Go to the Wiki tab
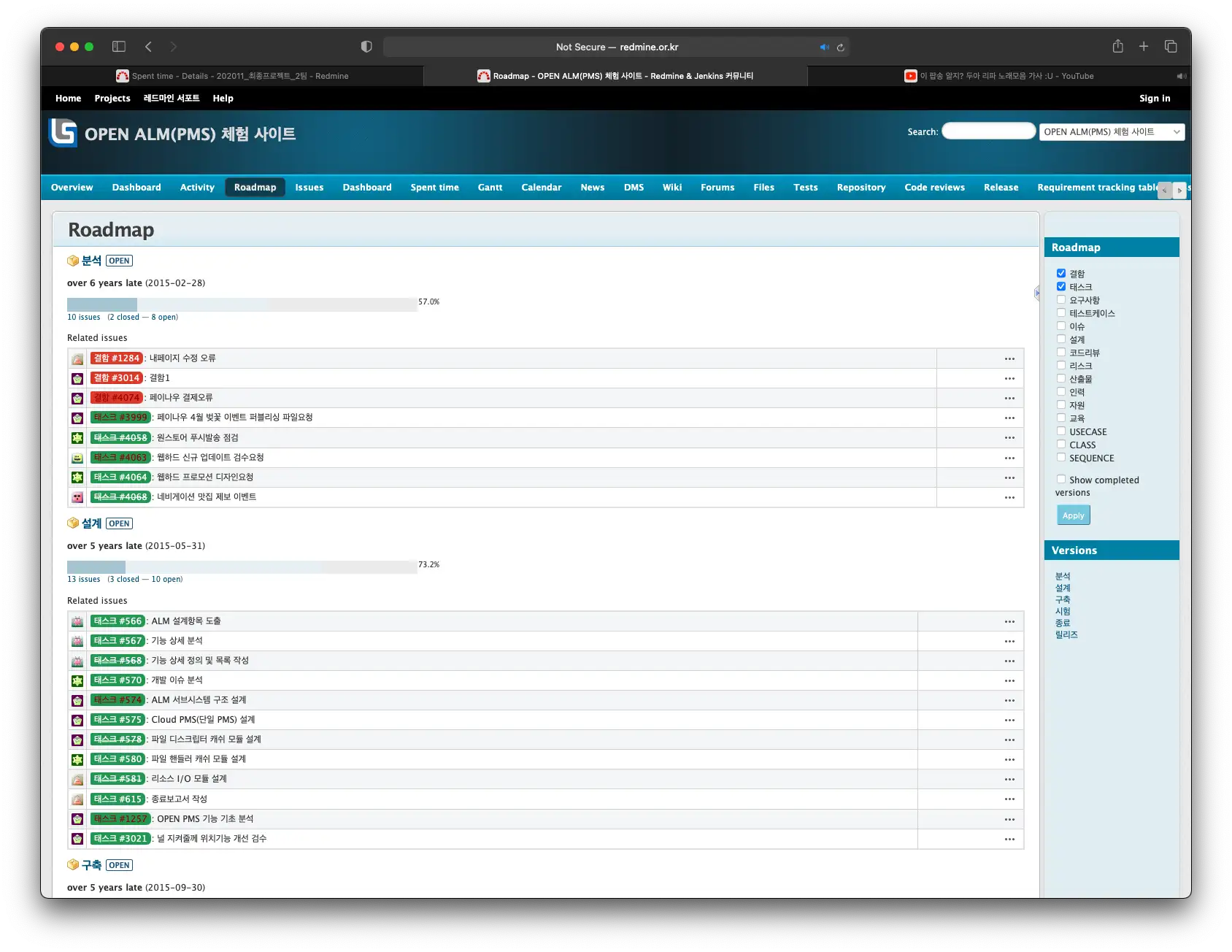 coord(672,188)
